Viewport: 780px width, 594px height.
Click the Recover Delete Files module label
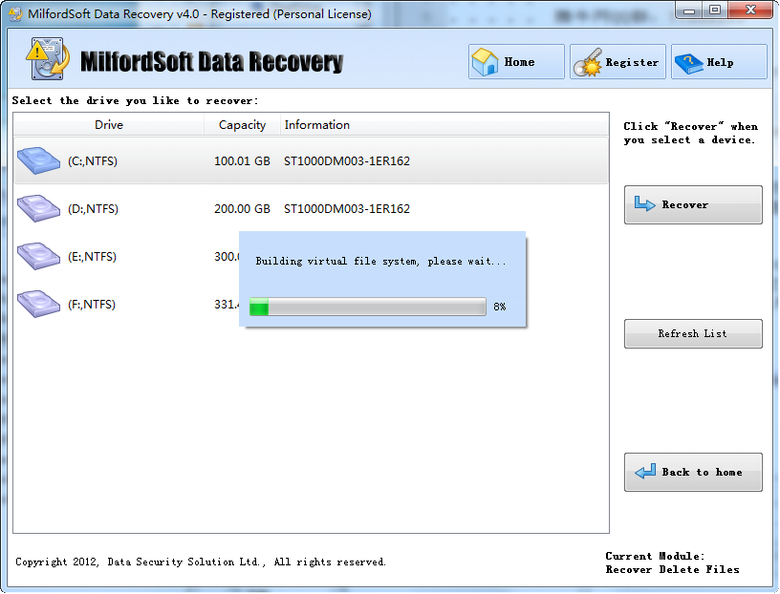coord(673,570)
